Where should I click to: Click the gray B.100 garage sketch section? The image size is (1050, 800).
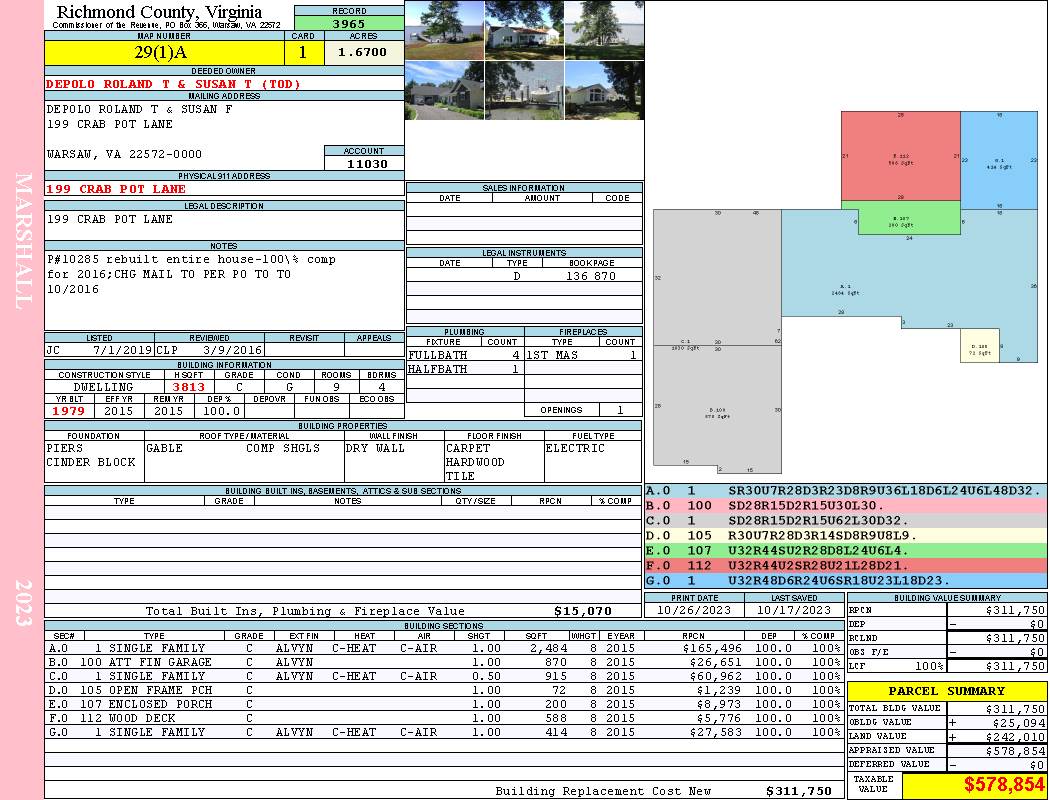[x=717, y=409]
